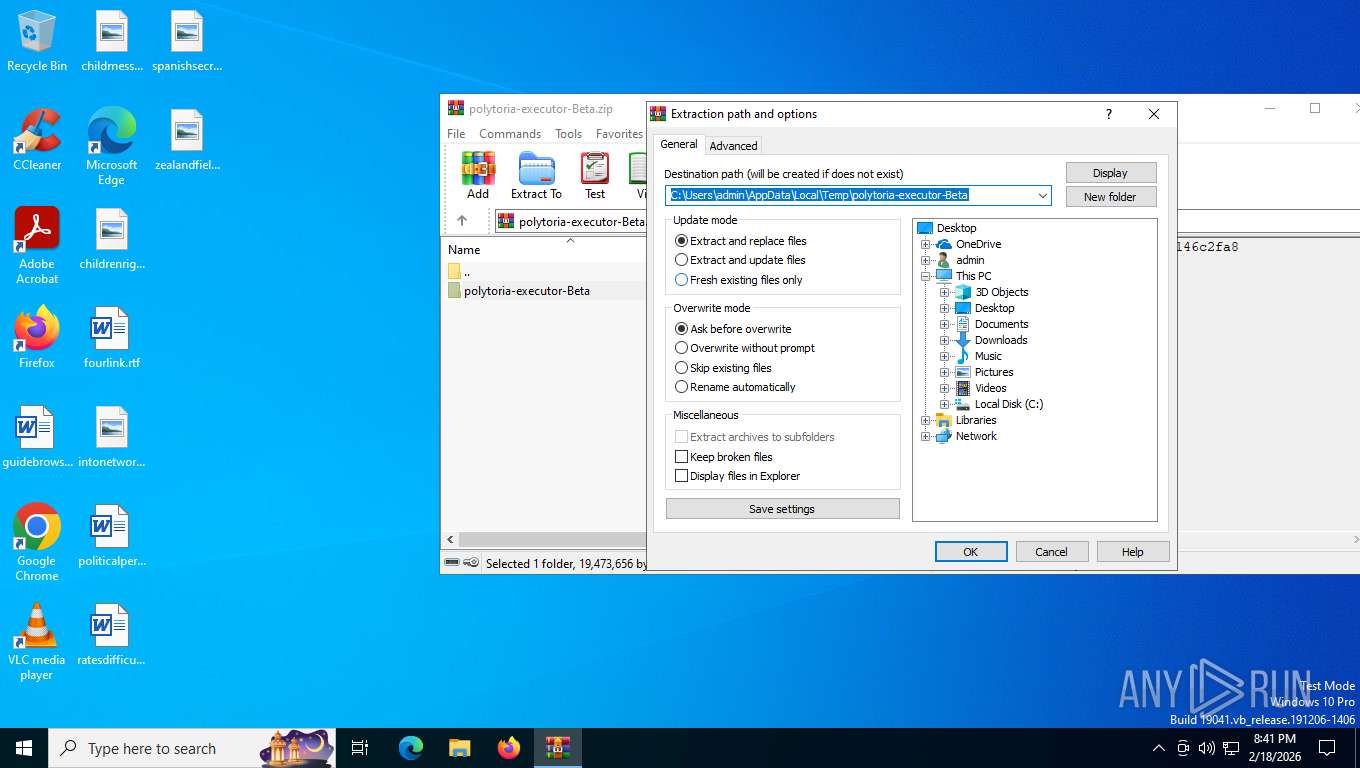Select Extract and update files option

[x=740, y=260]
